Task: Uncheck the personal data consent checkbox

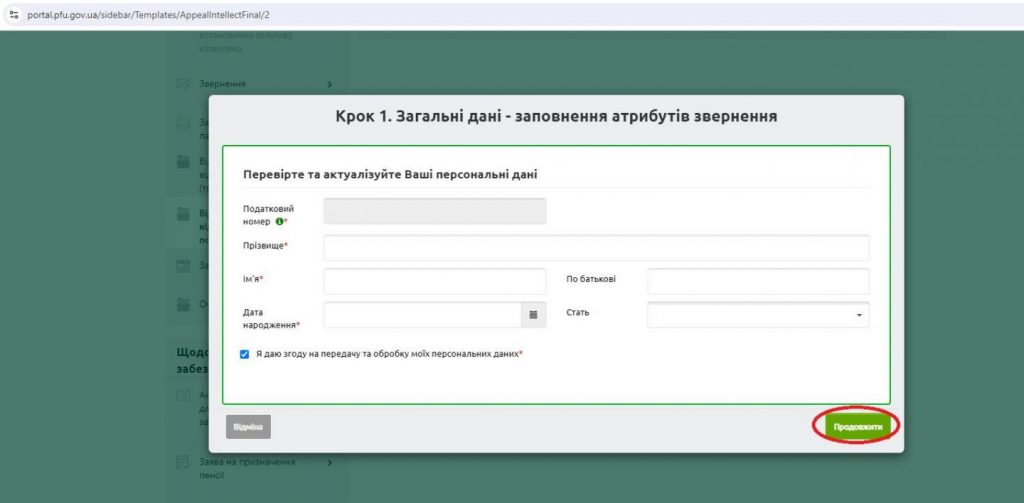Action: point(245,354)
